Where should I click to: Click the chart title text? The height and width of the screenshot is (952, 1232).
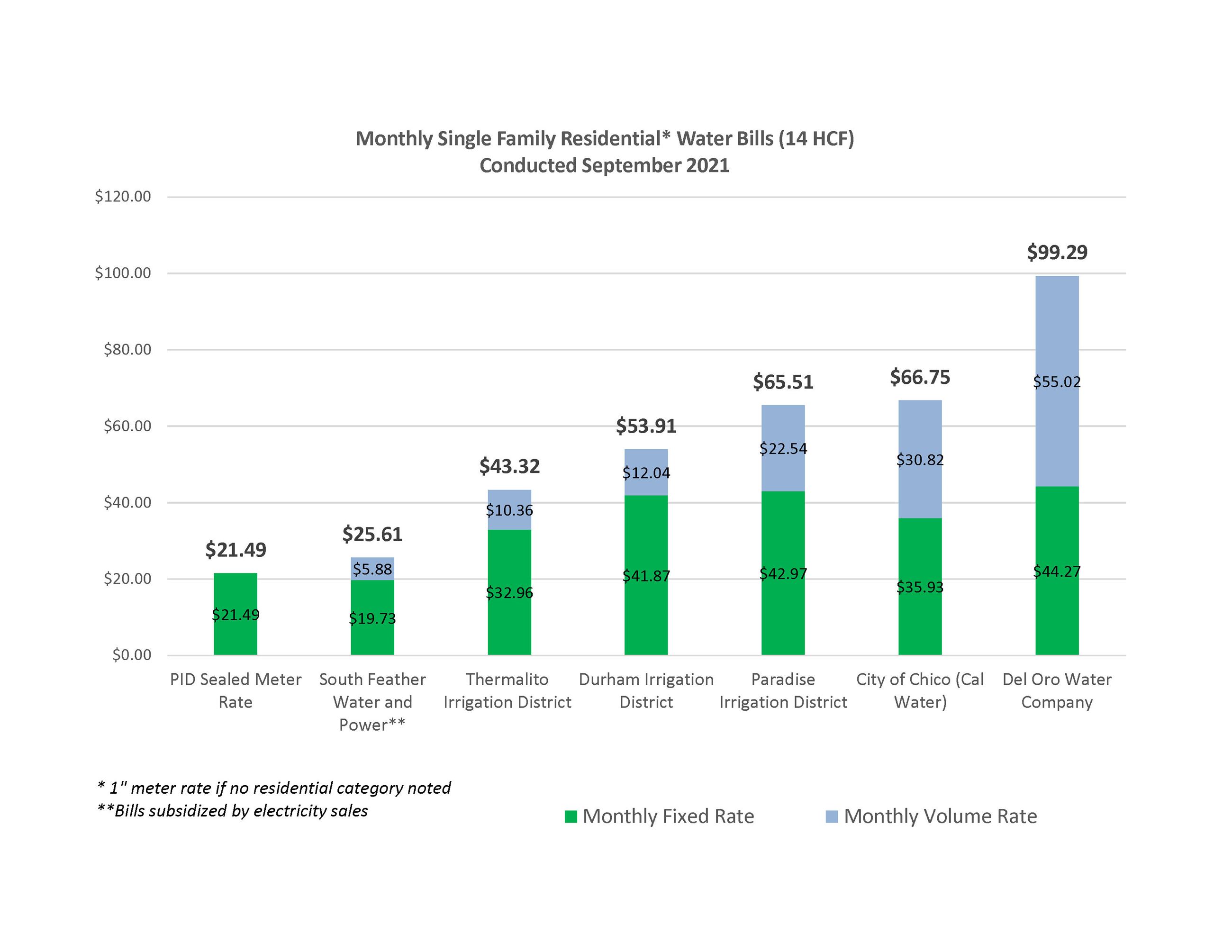click(607, 152)
